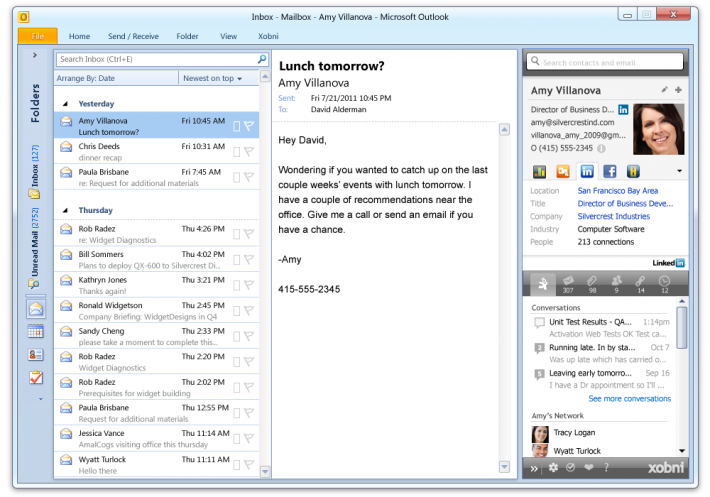Show attachments tab with 98 count
The width and height of the screenshot is (710, 497).
(x=592, y=284)
